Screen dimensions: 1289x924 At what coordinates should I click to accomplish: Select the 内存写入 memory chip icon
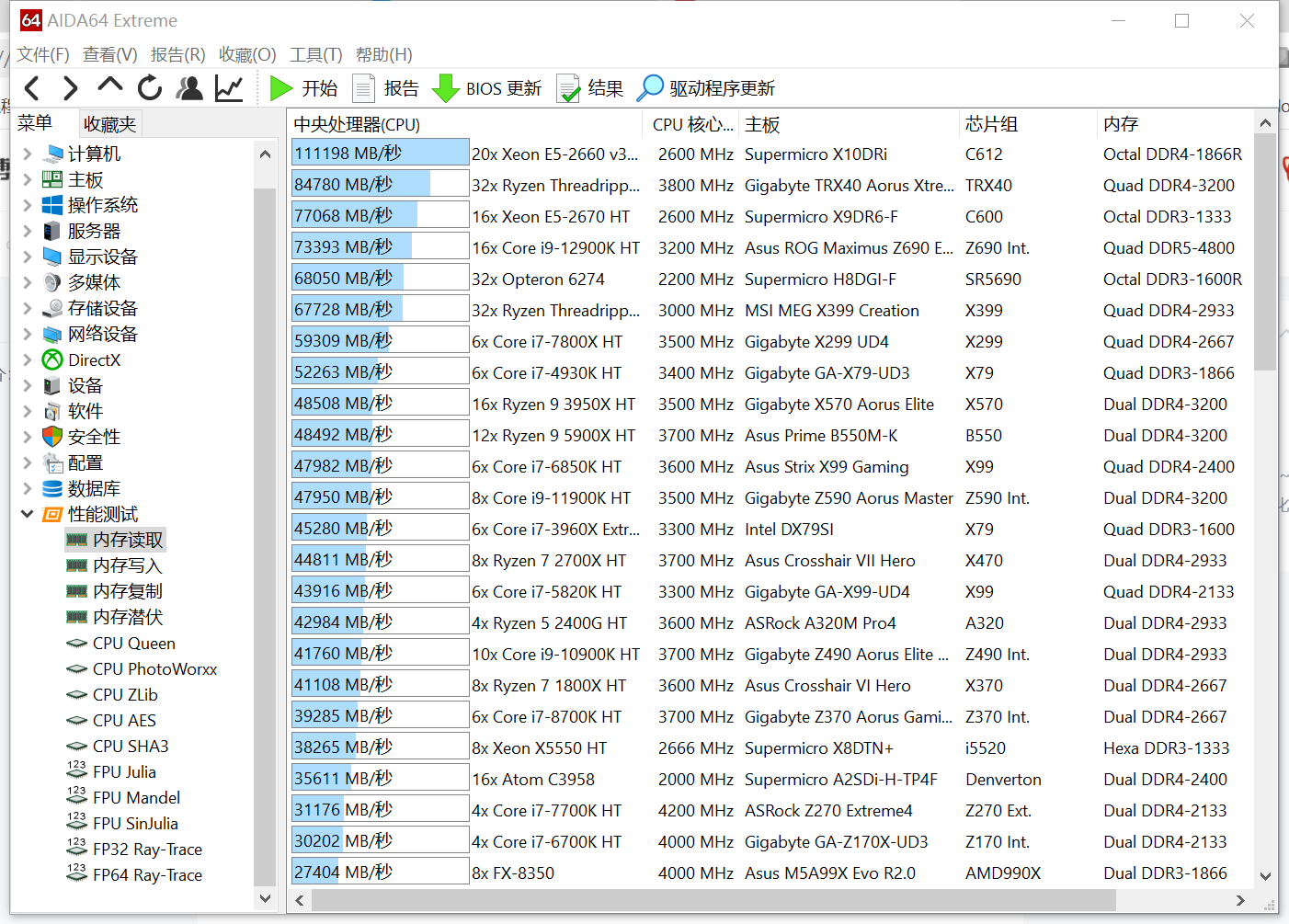[x=77, y=565]
